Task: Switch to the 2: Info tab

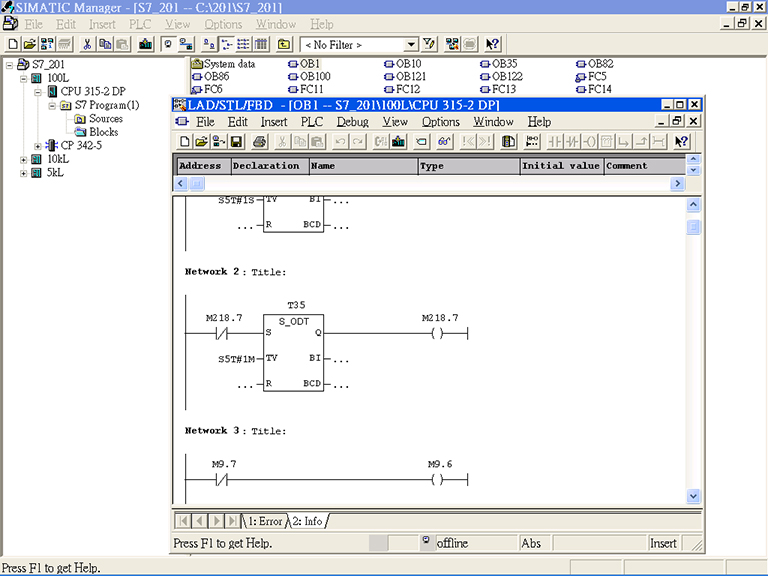Action: pos(308,521)
